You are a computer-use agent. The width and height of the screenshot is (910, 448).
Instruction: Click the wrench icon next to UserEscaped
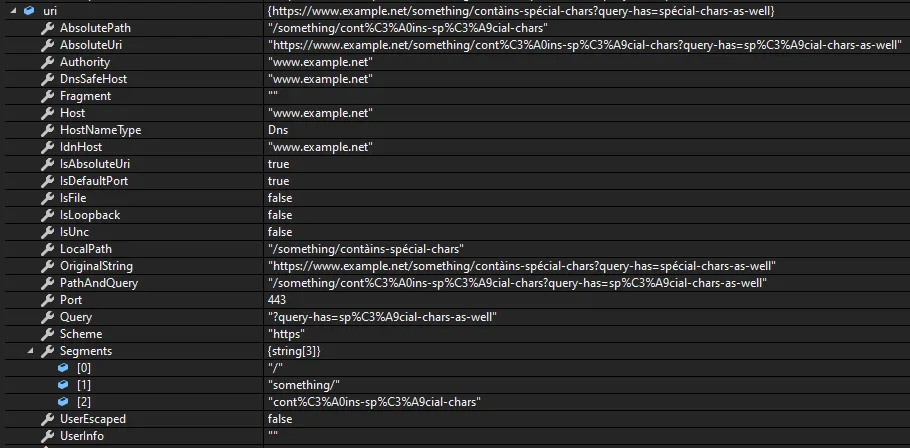(x=48, y=419)
